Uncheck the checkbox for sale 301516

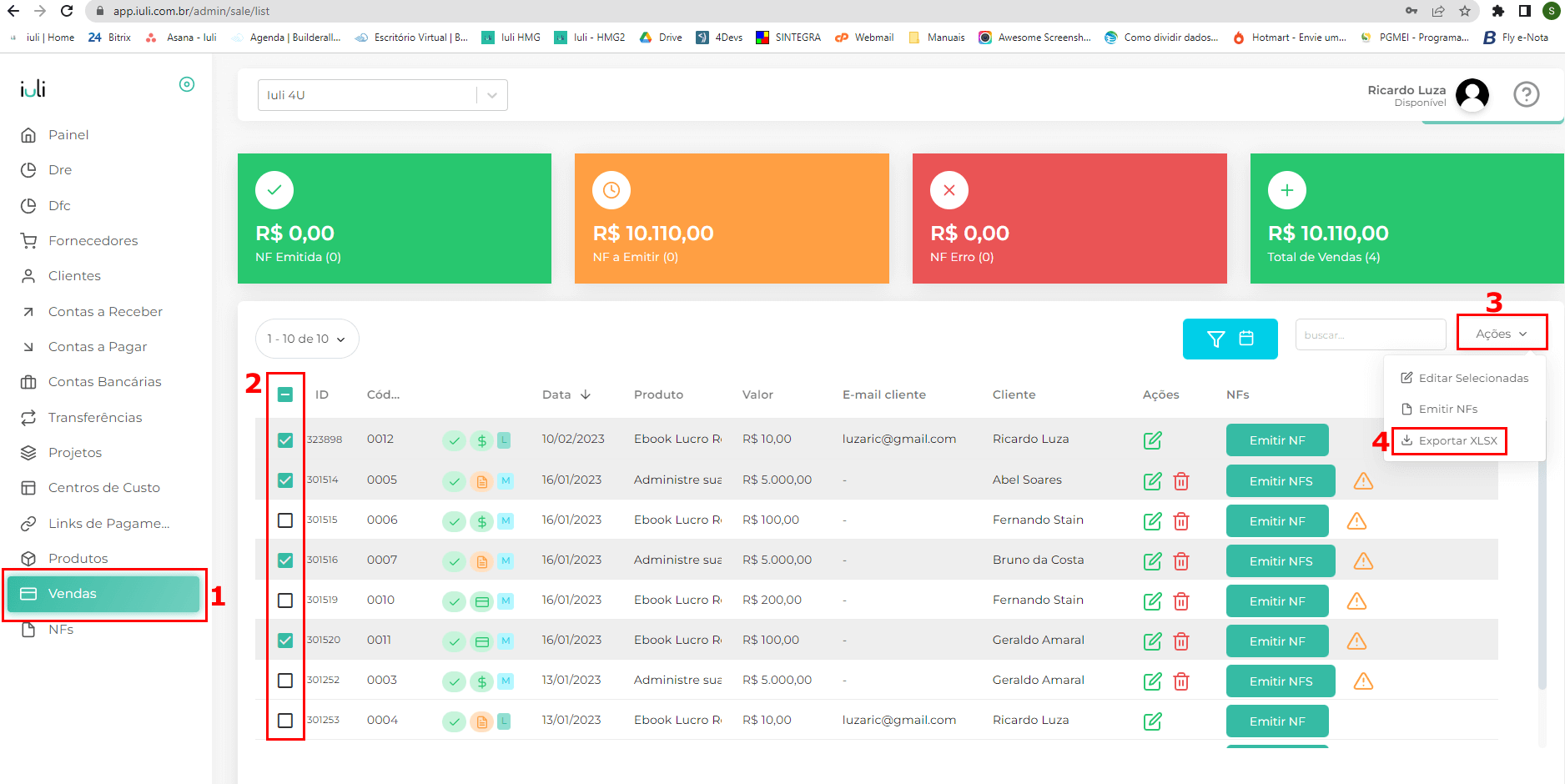(x=285, y=560)
